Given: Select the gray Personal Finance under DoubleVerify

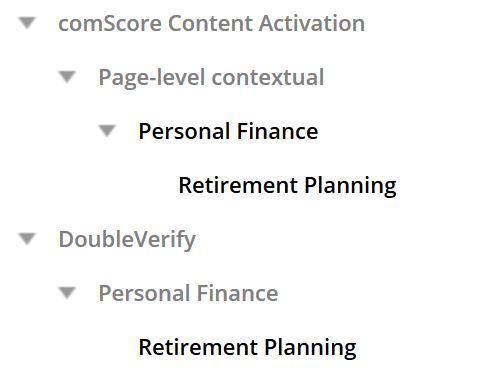Looking at the screenshot, I should (x=188, y=293).
